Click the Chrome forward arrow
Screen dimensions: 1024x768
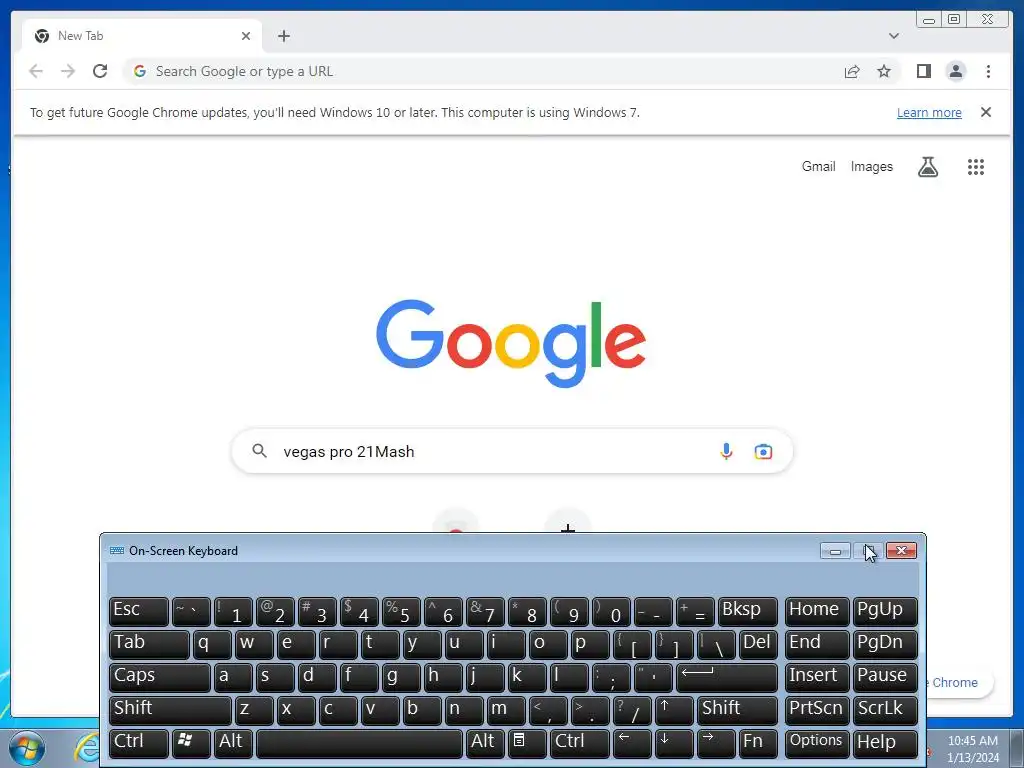pyautogui.click(x=68, y=71)
